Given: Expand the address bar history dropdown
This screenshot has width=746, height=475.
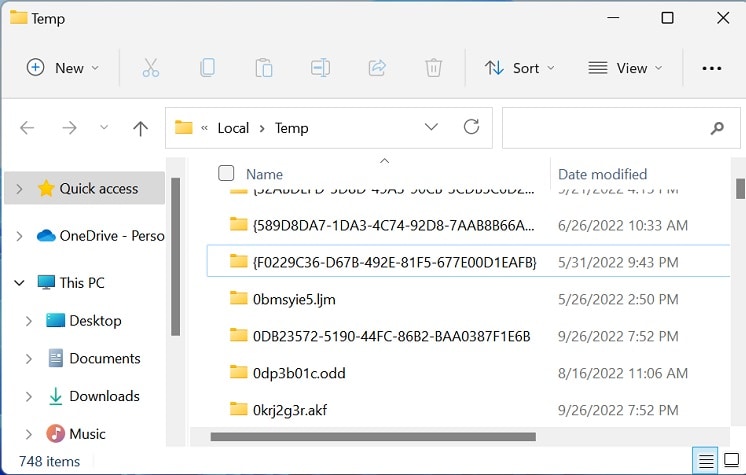Looking at the screenshot, I should 431,127.
